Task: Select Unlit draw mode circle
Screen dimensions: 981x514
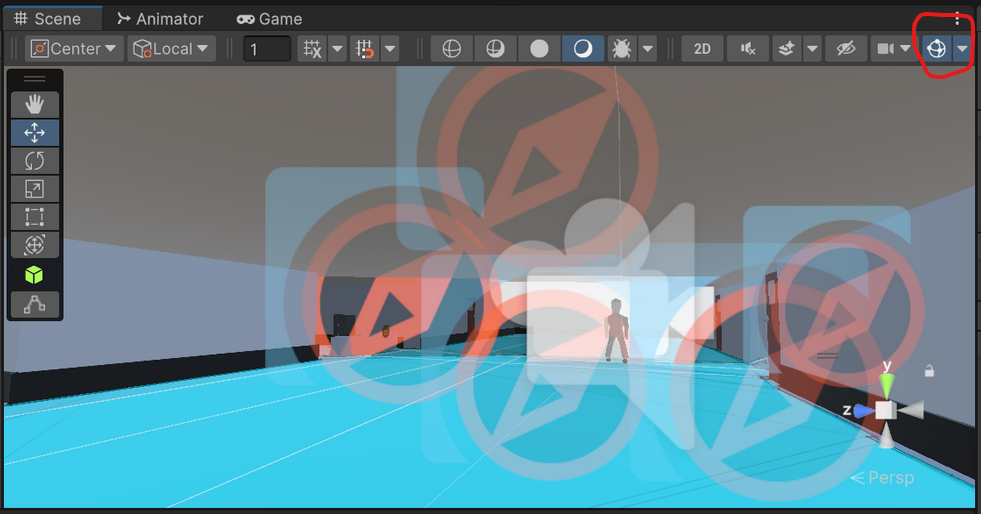Action: click(539, 49)
